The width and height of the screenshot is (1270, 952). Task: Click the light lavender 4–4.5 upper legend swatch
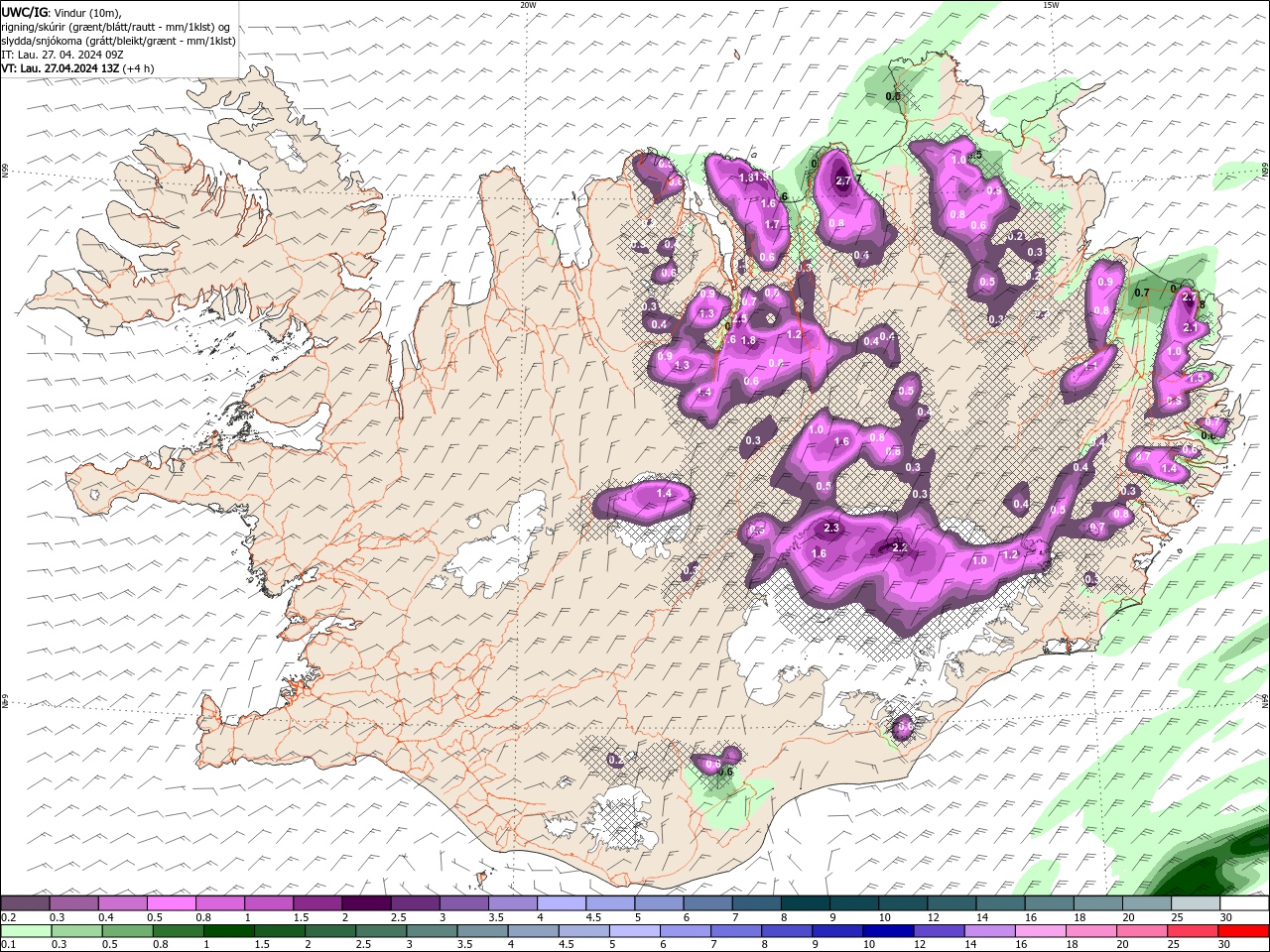point(561,903)
